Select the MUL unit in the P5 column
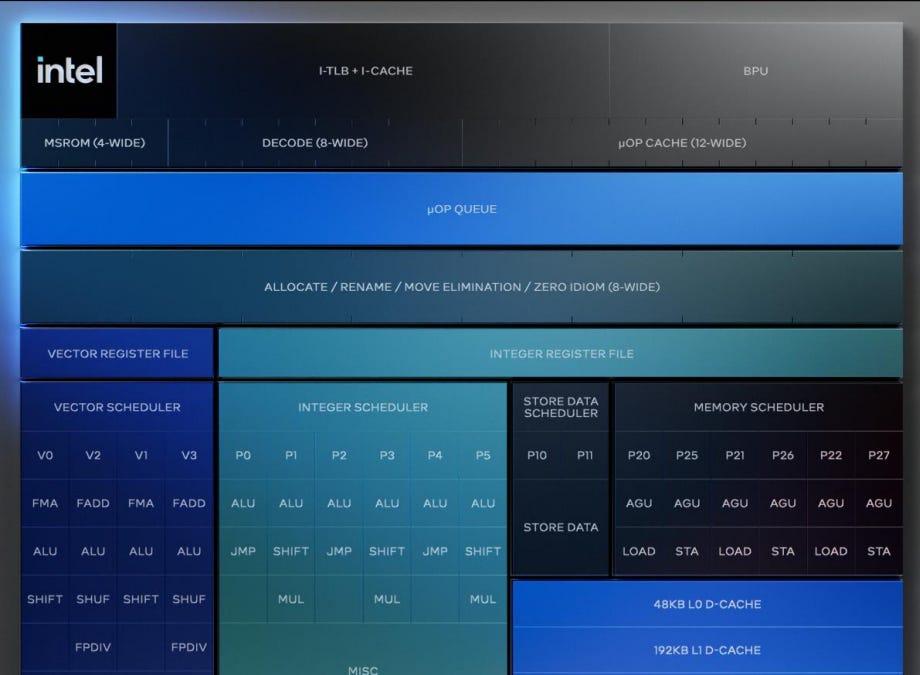Screen dimensions: 920x675 [x=483, y=599]
